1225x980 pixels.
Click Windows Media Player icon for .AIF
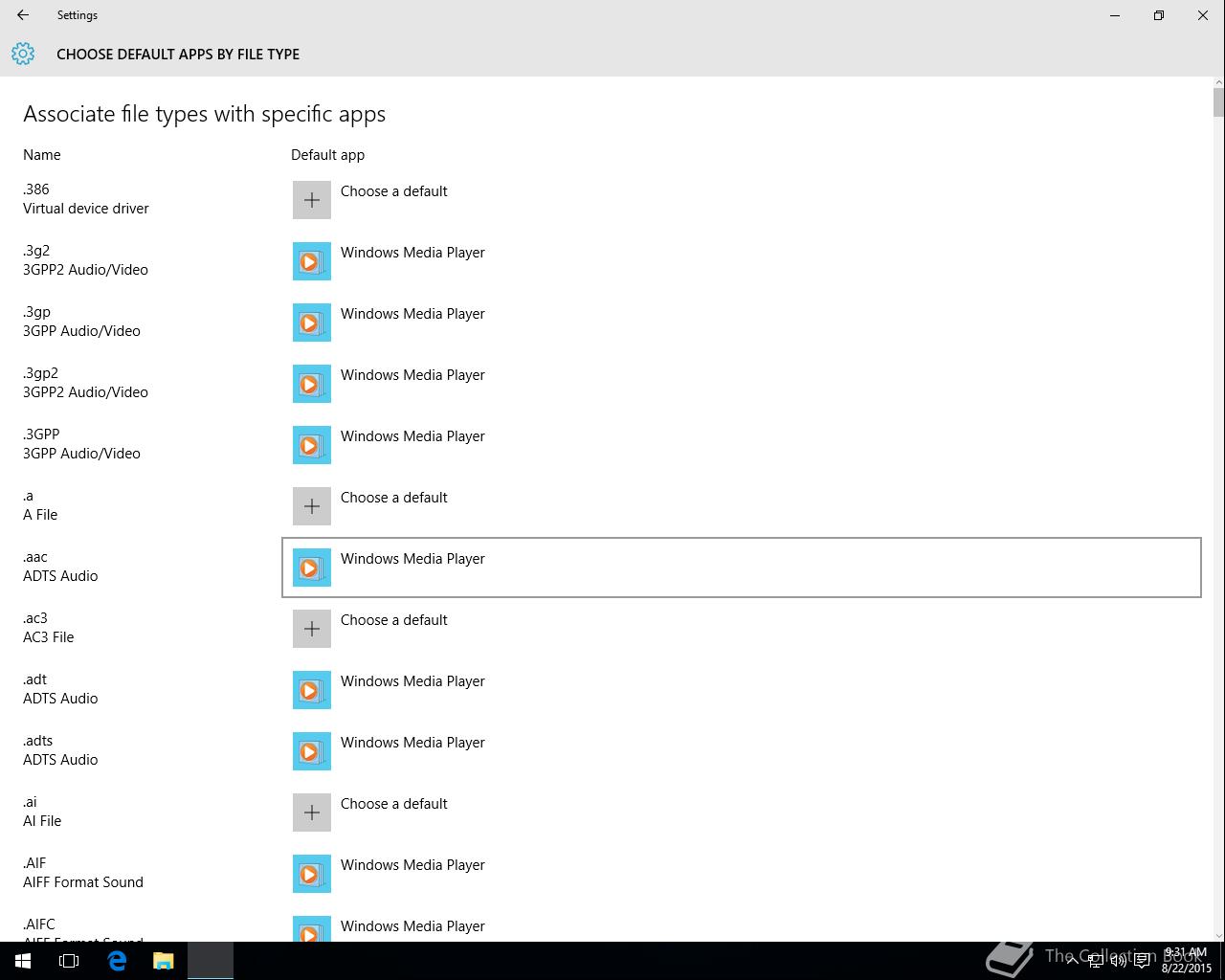pos(312,874)
